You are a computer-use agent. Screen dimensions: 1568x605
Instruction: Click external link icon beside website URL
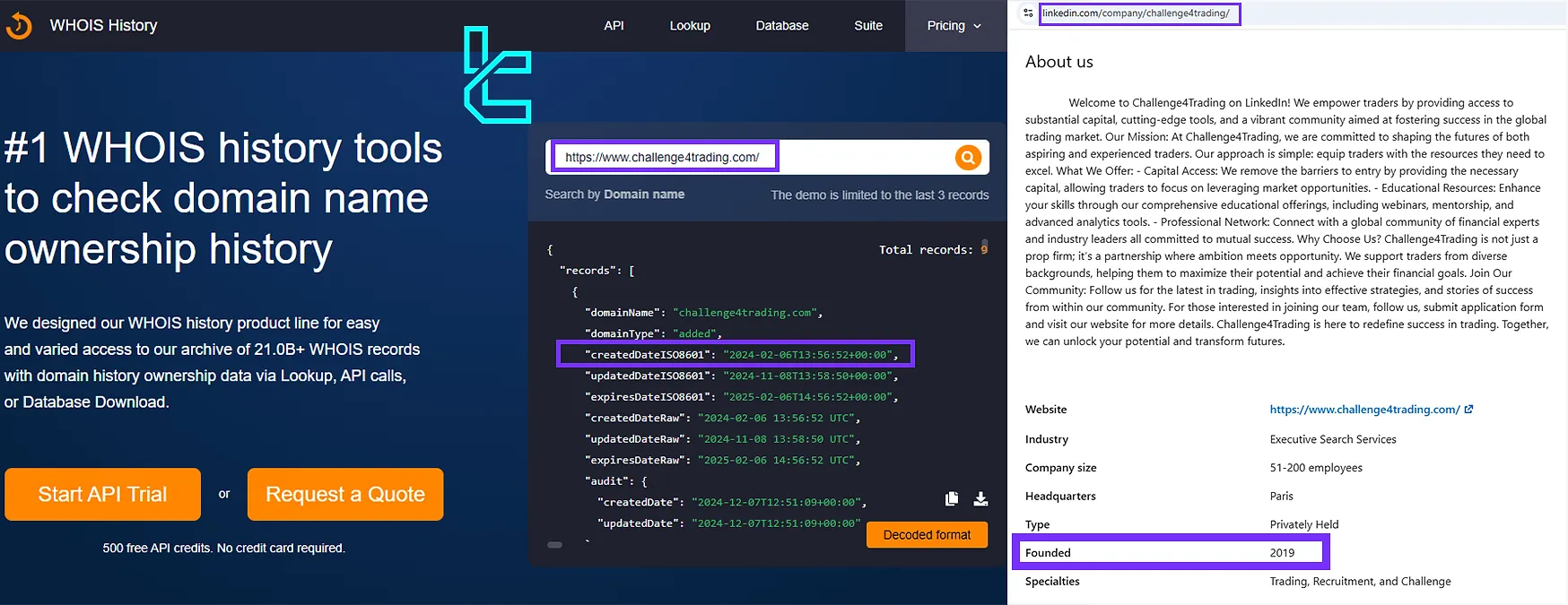(1468, 410)
